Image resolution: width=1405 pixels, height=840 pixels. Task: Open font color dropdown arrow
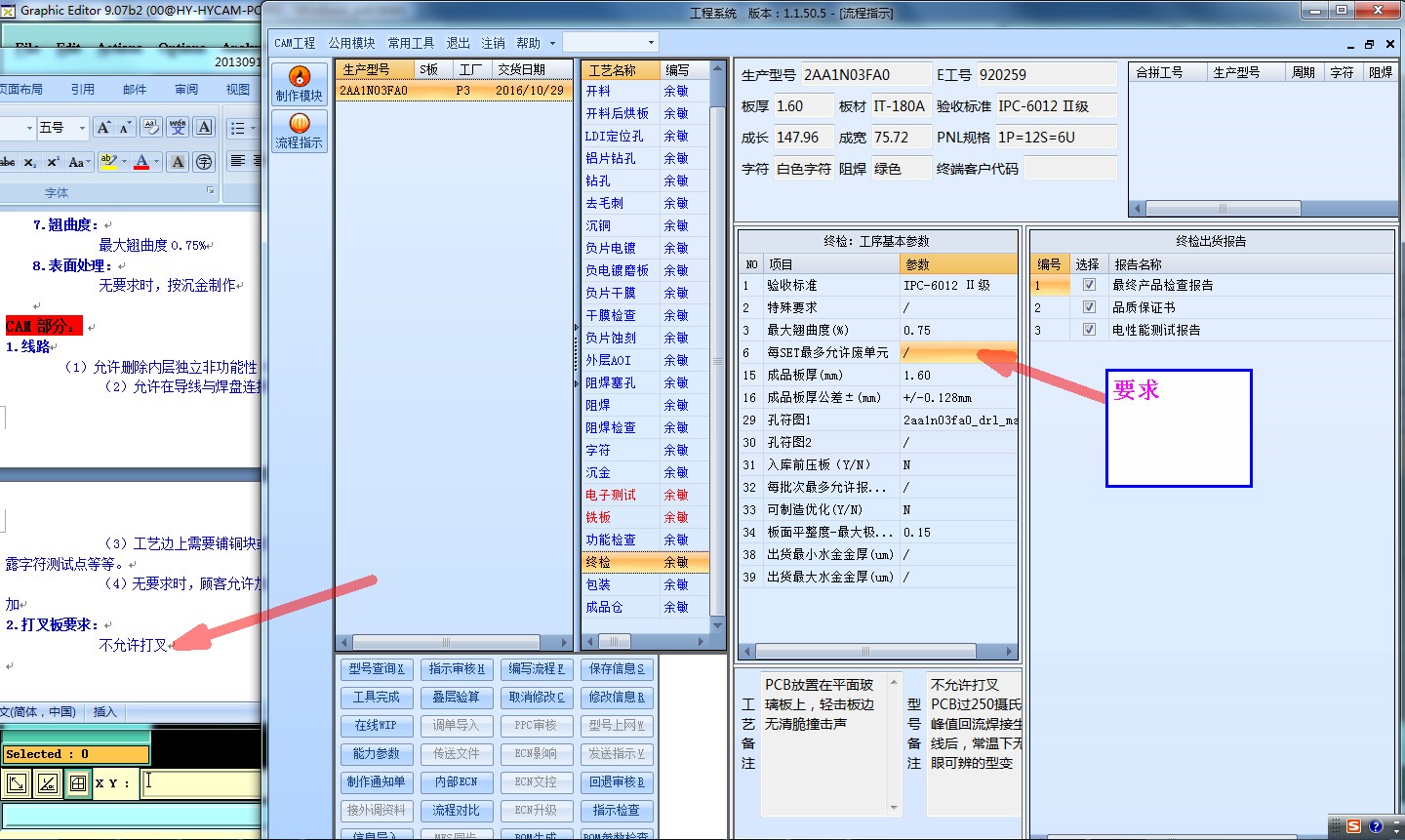(157, 162)
